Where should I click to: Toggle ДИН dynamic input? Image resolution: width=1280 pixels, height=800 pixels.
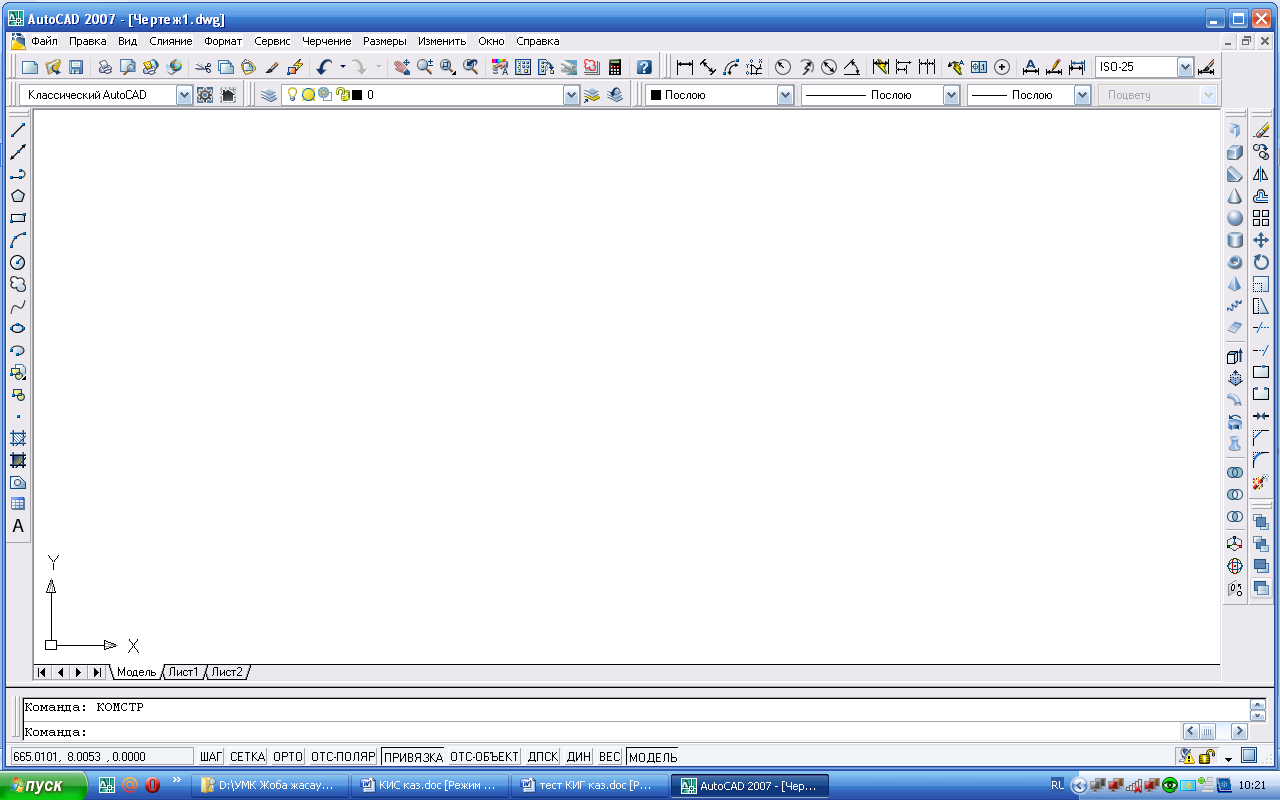(579, 757)
